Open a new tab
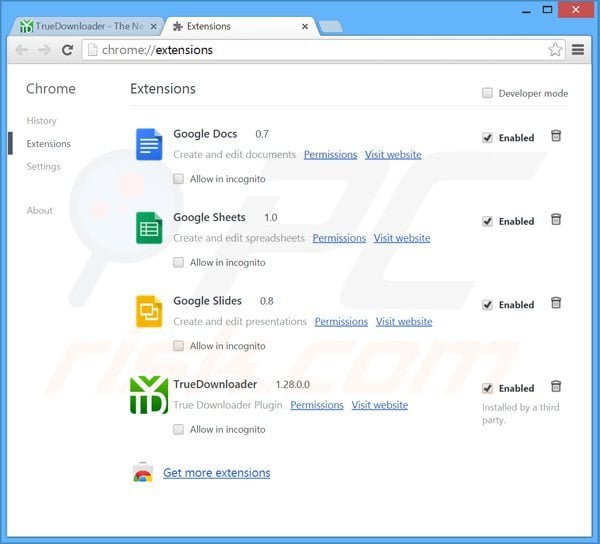This screenshot has width=600, height=544. tap(331, 26)
